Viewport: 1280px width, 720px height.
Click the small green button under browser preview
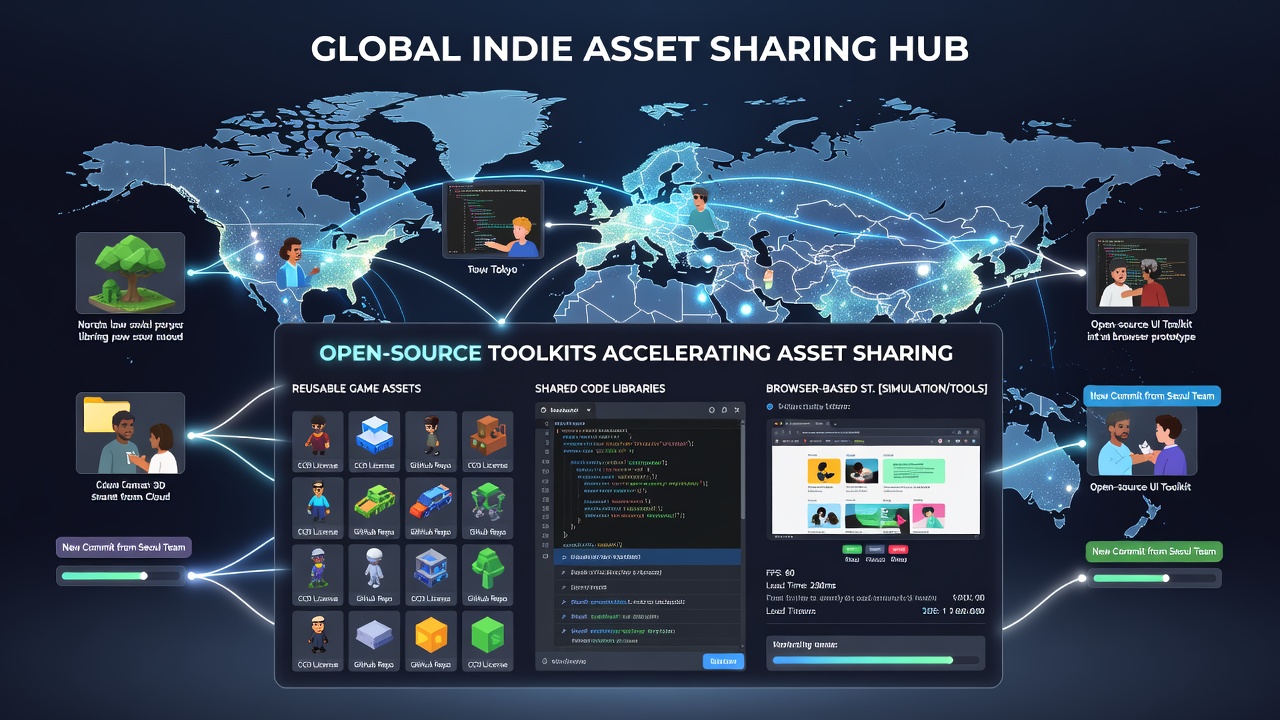coord(852,549)
